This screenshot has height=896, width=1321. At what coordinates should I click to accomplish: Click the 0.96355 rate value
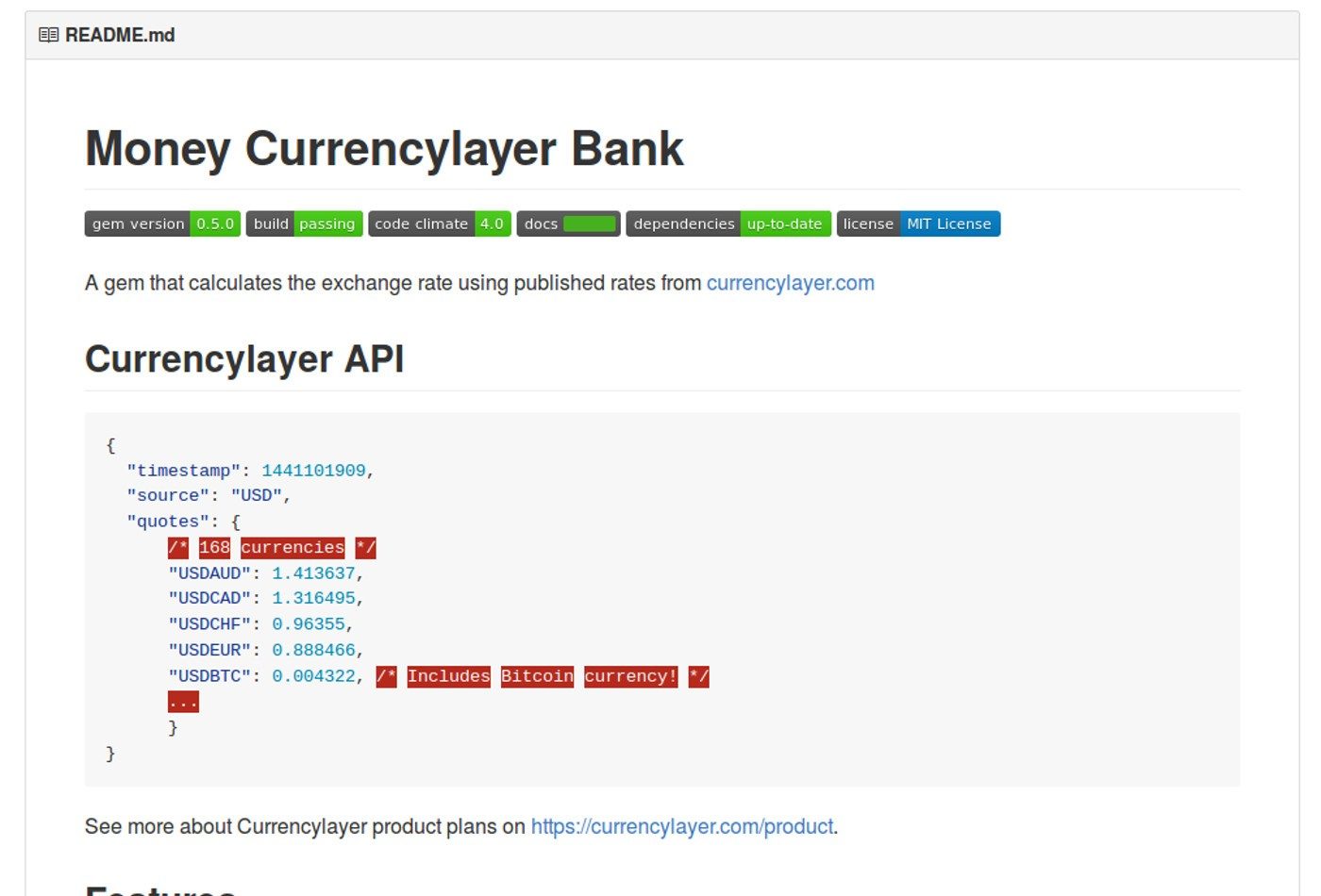click(309, 624)
